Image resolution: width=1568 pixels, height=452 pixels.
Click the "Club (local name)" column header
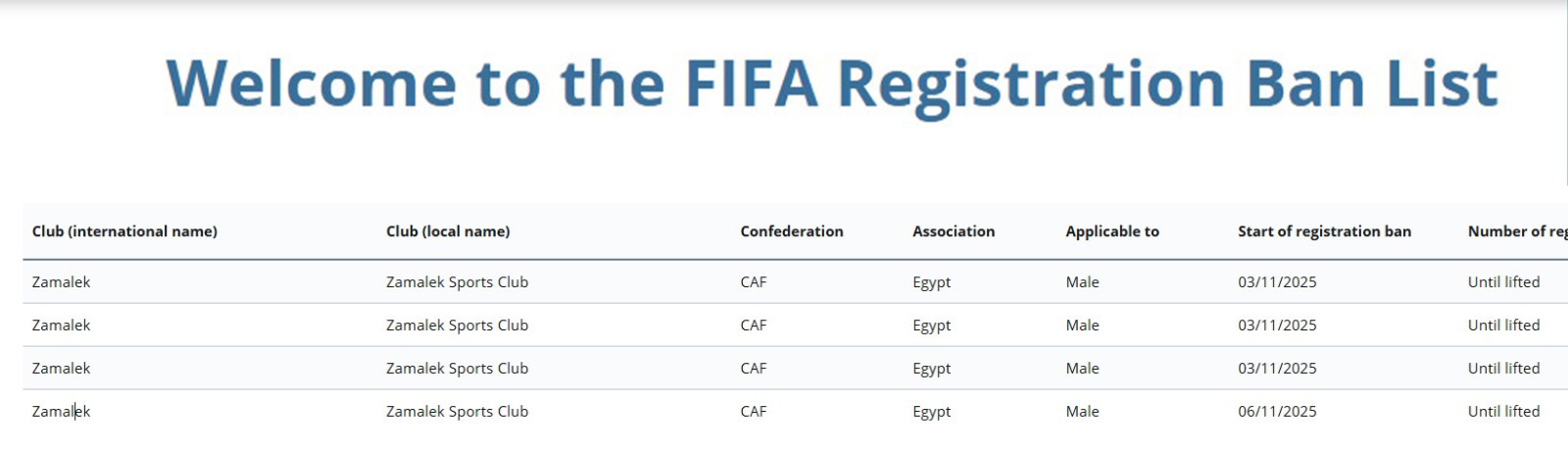[448, 231]
